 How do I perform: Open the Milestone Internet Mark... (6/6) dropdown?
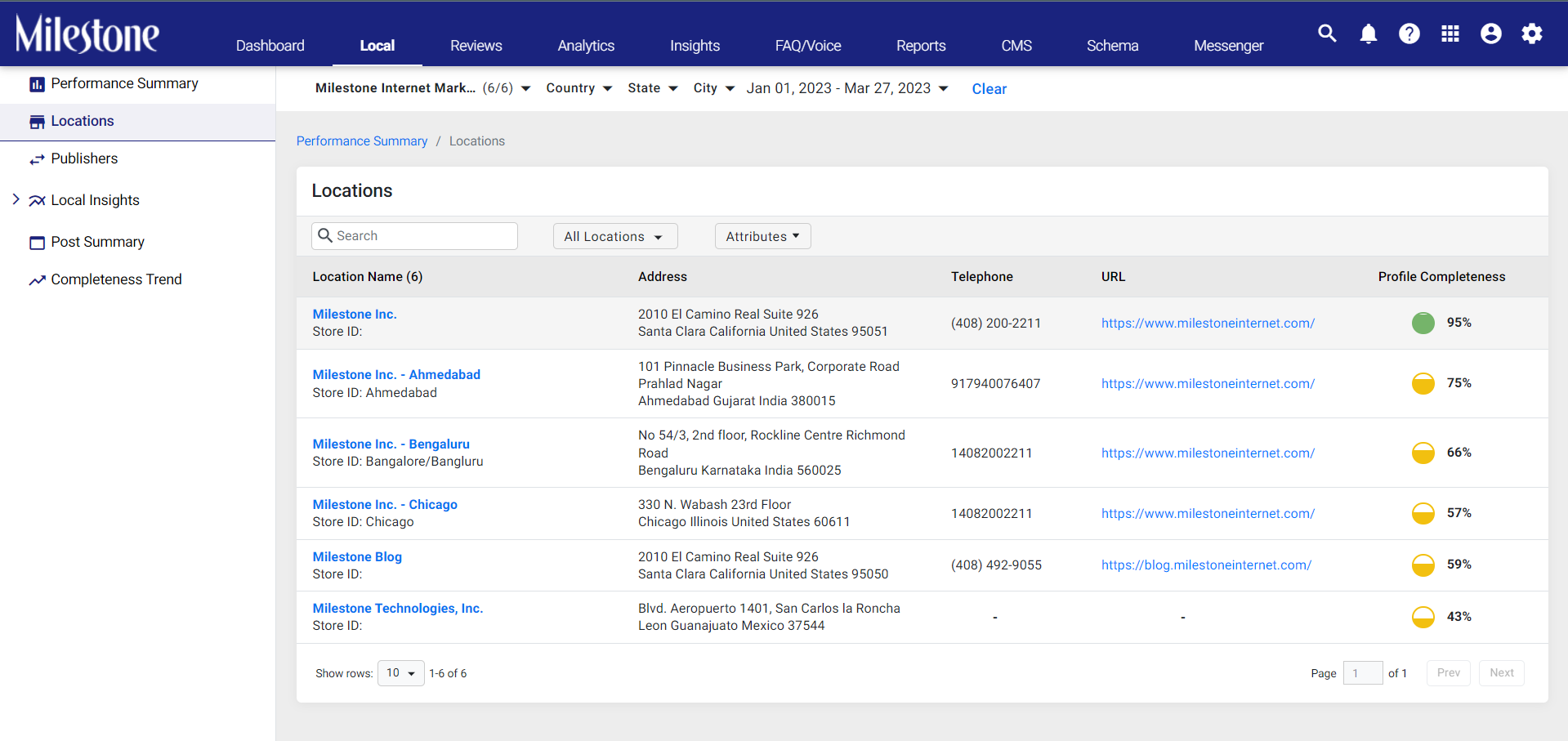tap(422, 88)
